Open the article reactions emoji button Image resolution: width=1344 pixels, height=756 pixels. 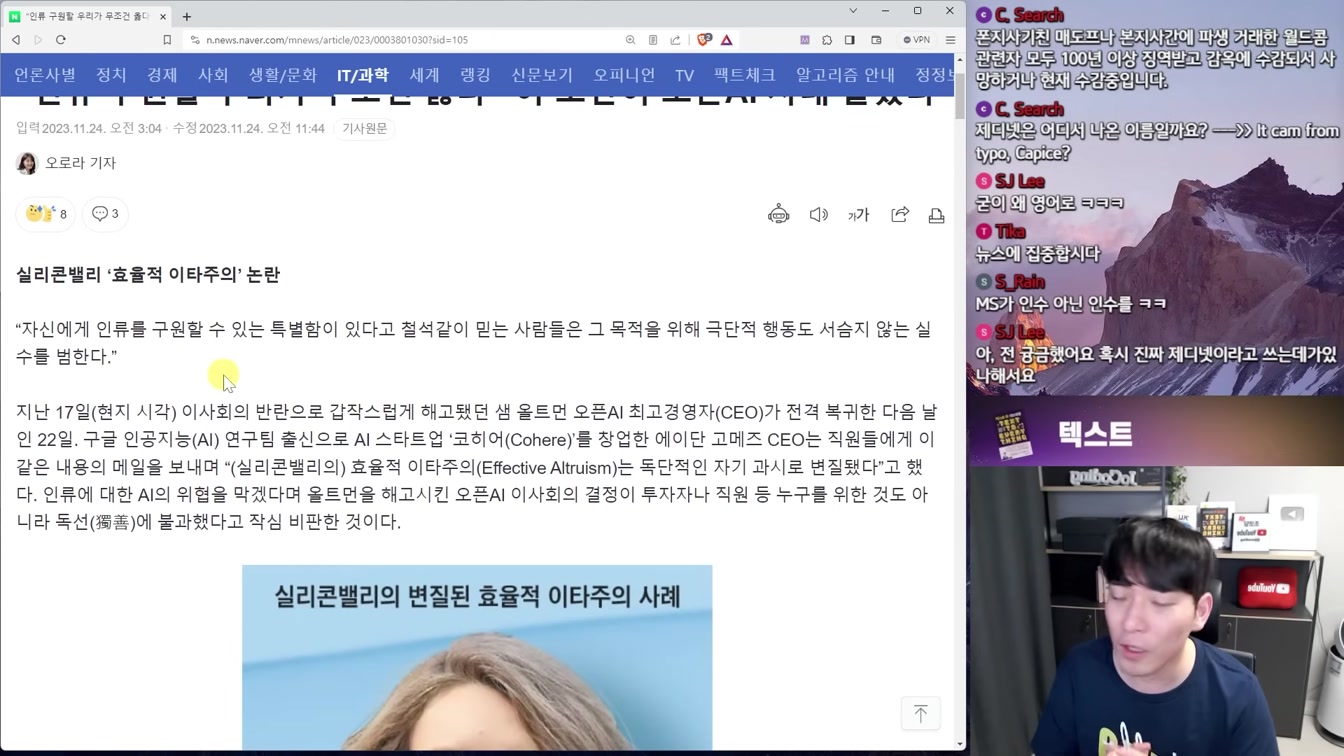point(46,214)
